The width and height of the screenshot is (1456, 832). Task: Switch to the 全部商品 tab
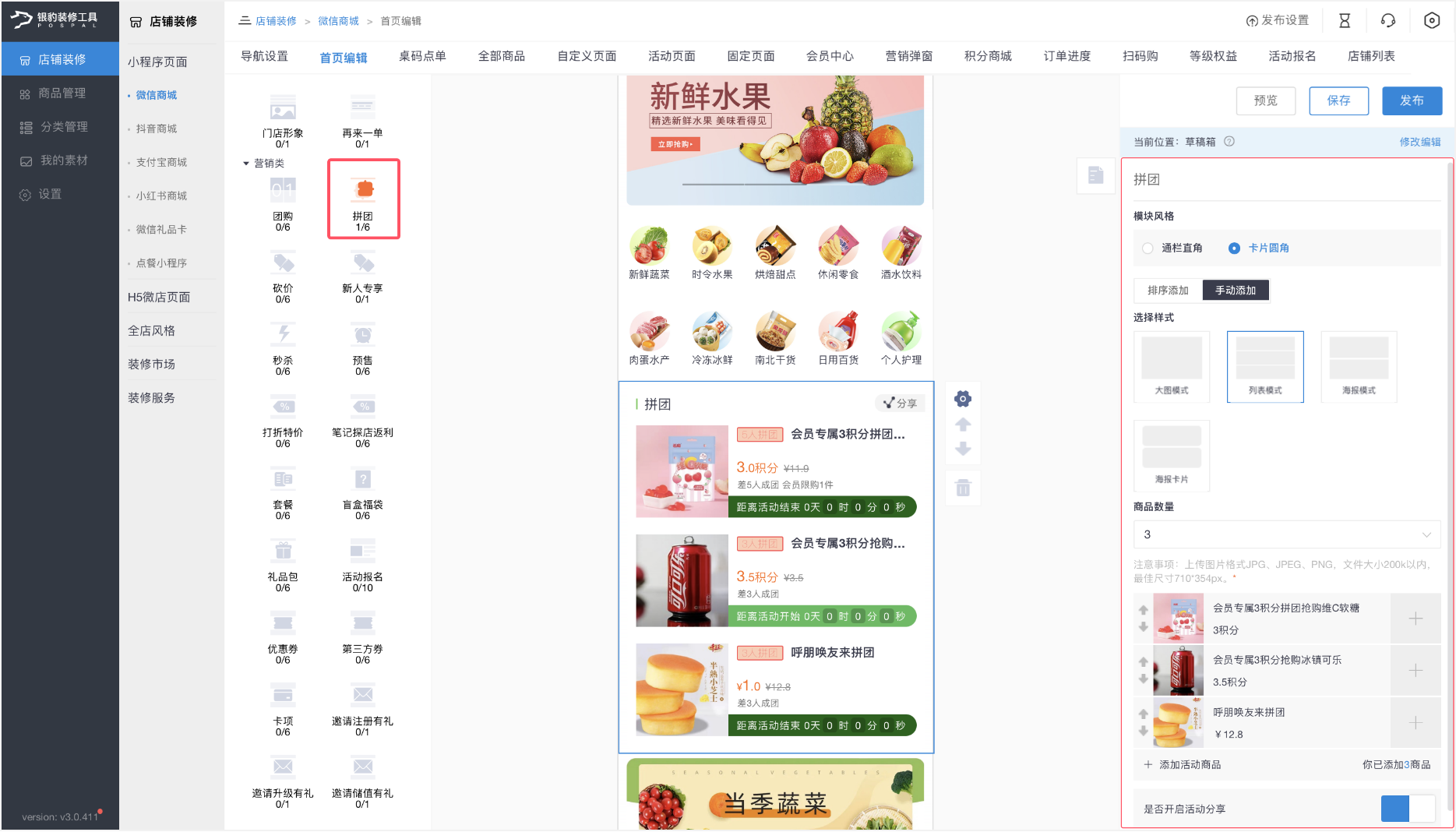pyautogui.click(x=501, y=56)
